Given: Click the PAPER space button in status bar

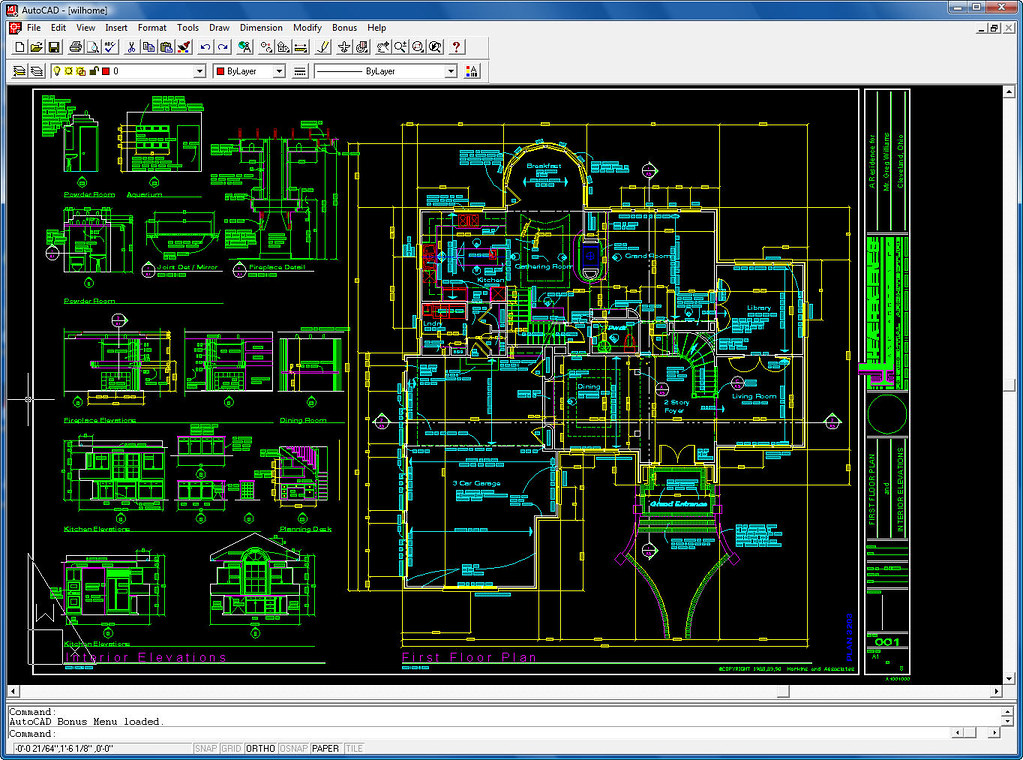Looking at the screenshot, I should click(325, 748).
